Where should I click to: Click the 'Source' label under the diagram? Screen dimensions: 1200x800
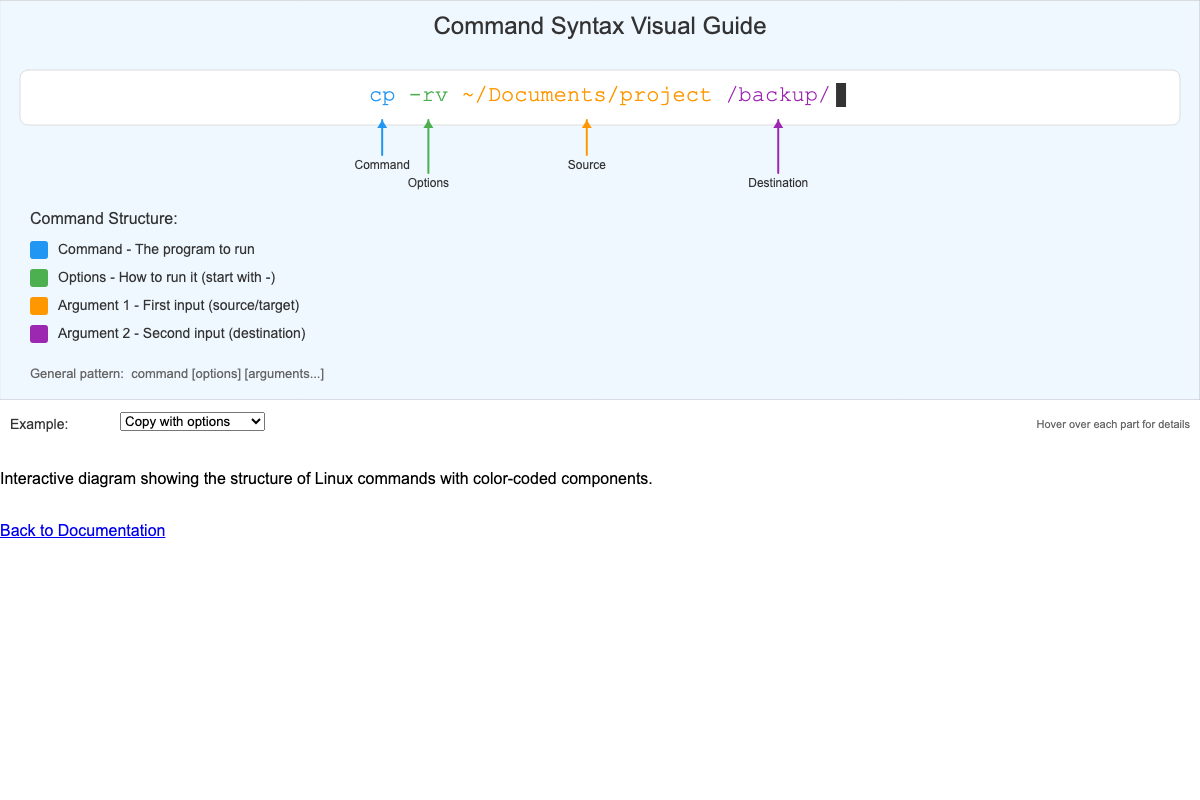[586, 165]
